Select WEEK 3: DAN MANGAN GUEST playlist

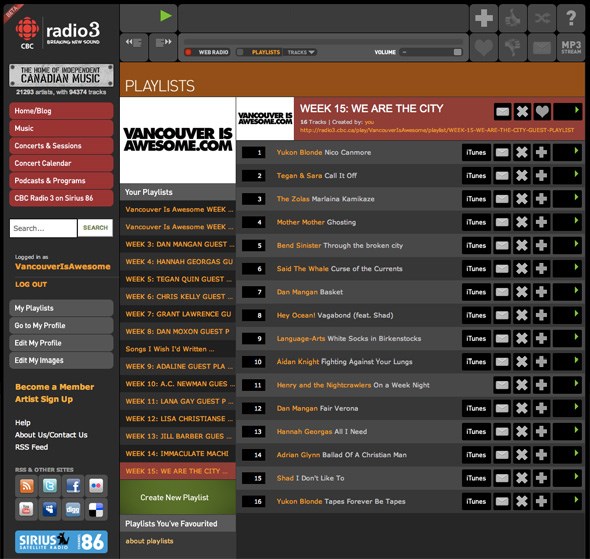(x=178, y=245)
